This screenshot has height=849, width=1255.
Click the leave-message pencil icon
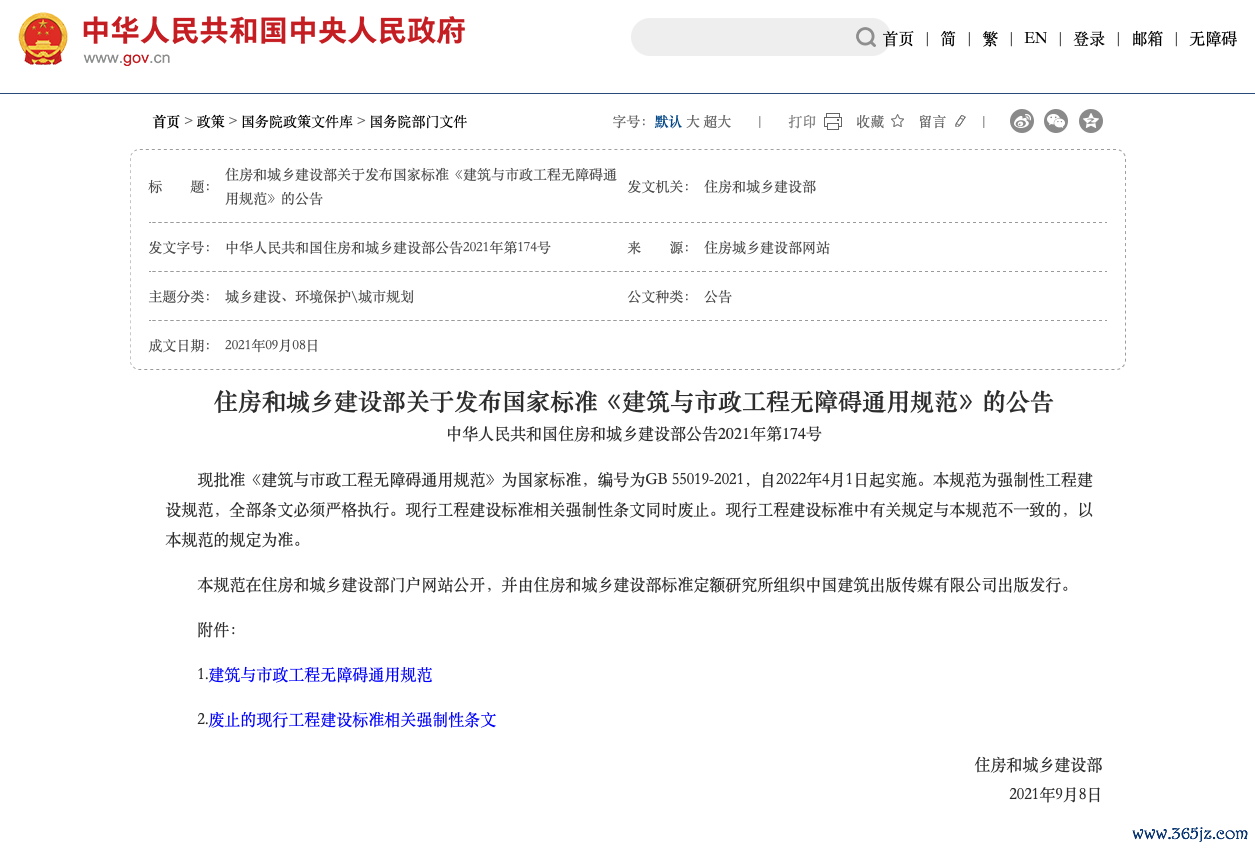pos(960,121)
